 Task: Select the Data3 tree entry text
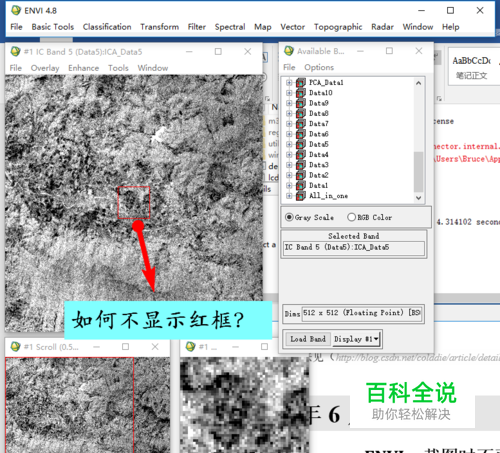(319, 165)
